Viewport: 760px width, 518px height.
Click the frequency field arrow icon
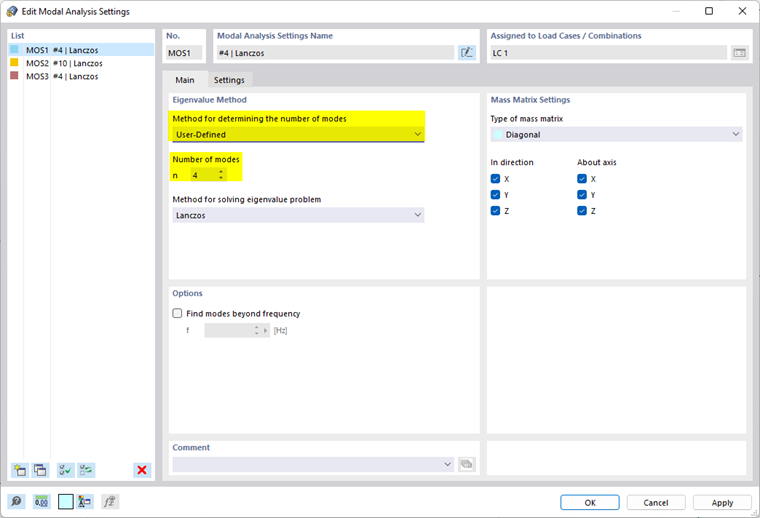pos(266,330)
